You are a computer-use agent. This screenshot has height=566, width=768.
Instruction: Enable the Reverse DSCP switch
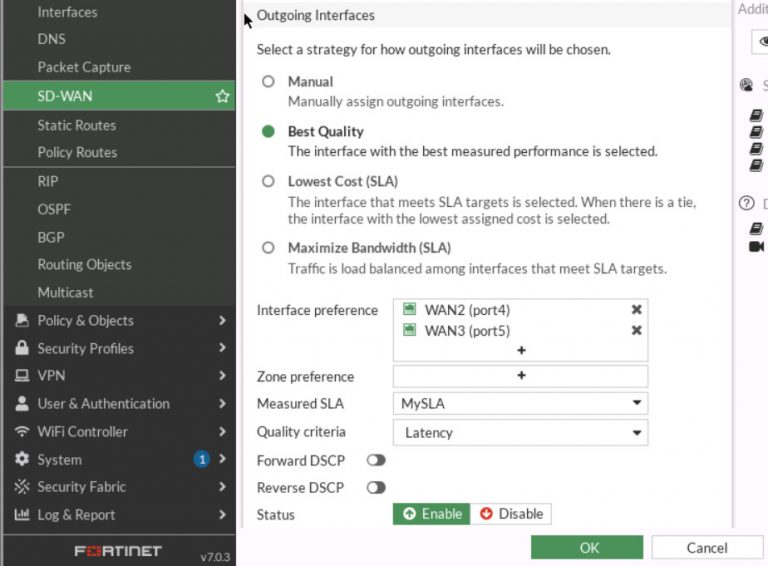click(x=376, y=488)
